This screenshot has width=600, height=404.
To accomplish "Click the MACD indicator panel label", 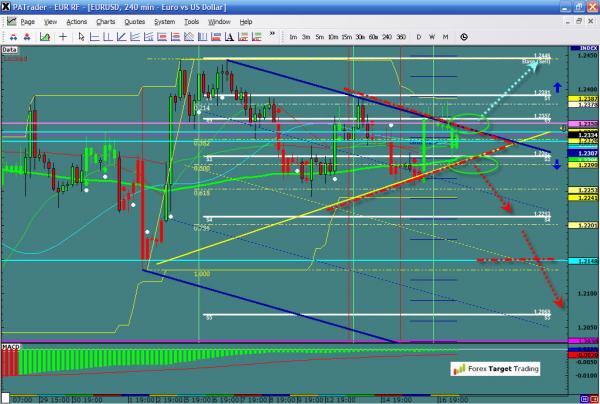I will pos(11,346).
